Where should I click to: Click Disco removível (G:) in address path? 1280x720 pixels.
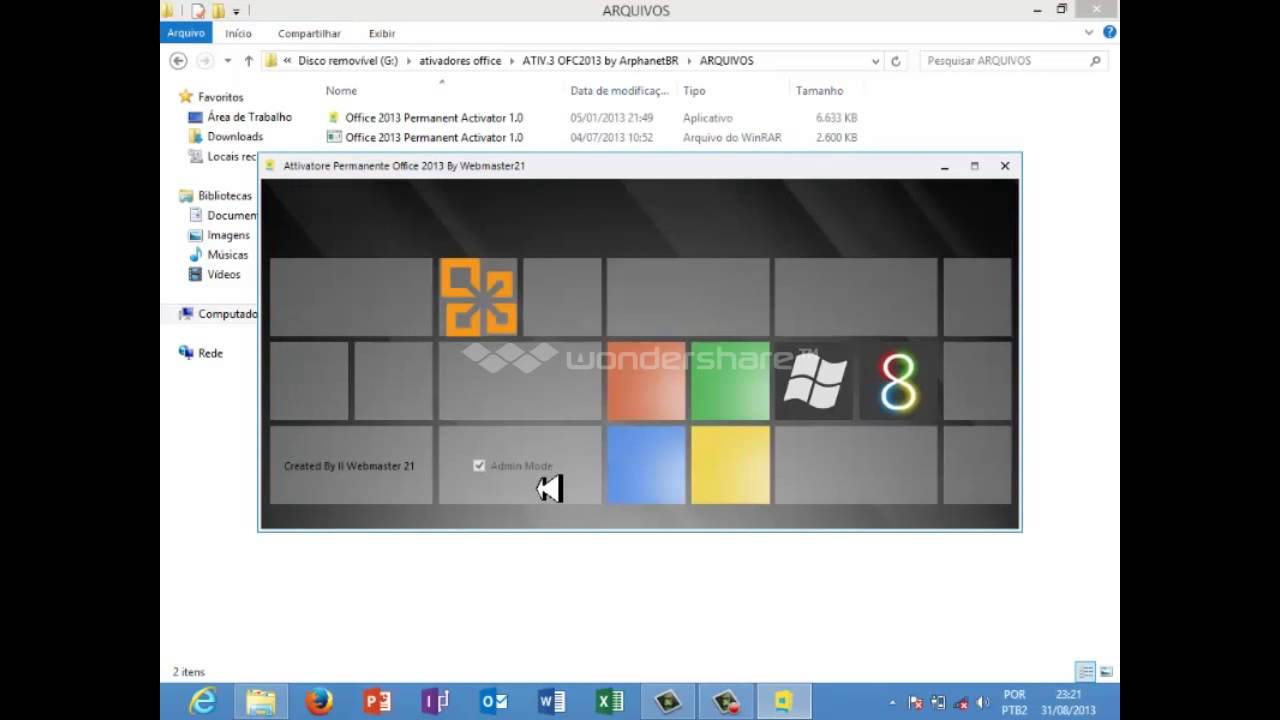(x=347, y=61)
